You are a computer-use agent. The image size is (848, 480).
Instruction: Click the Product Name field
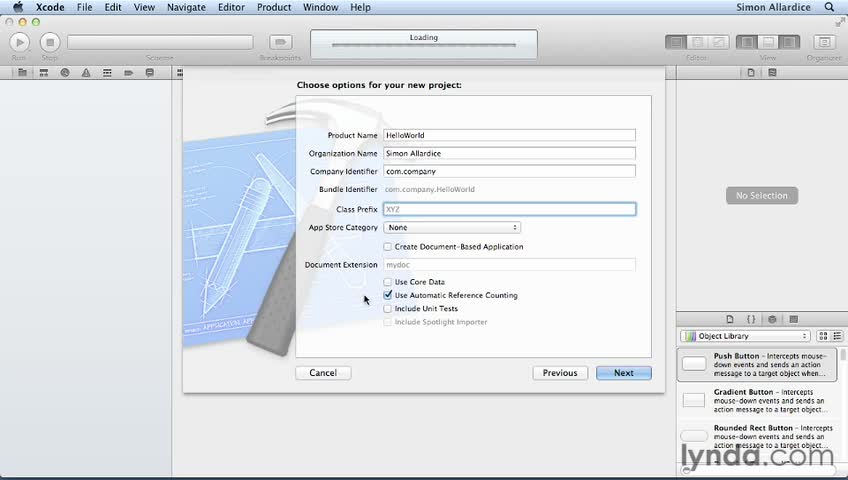pos(509,135)
